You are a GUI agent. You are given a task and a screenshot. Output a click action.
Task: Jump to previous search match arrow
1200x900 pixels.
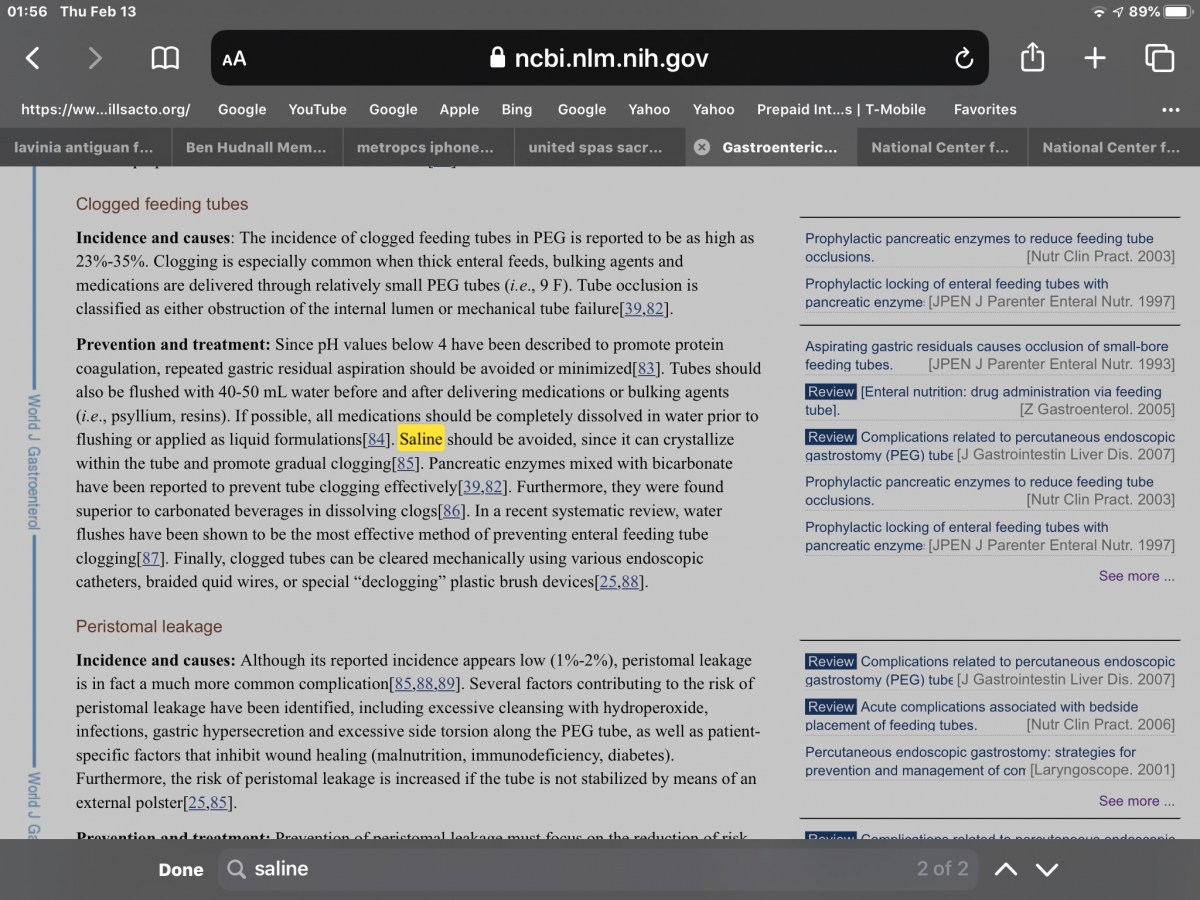(x=1006, y=869)
